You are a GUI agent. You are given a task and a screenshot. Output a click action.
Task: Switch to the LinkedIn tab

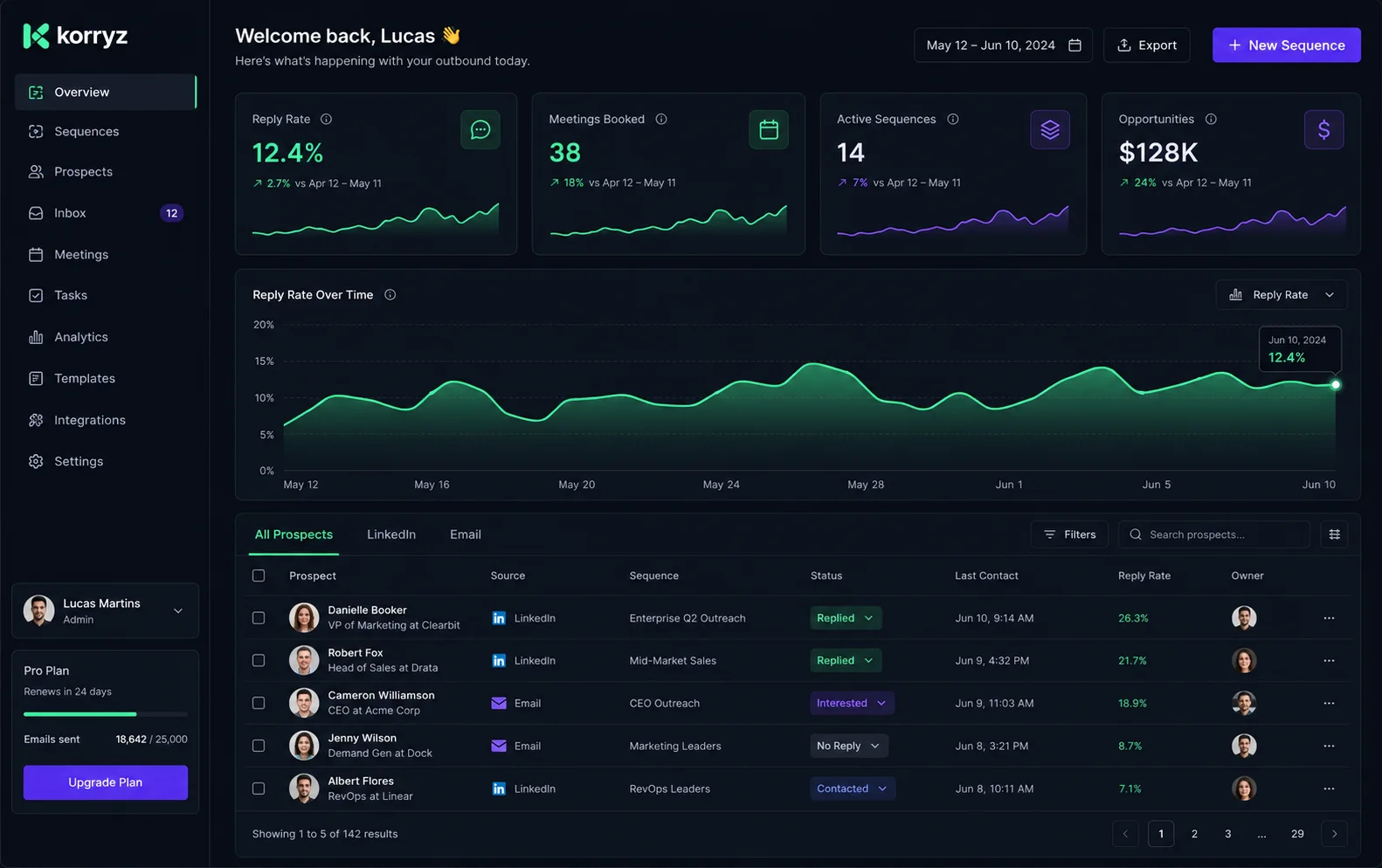pyautogui.click(x=391, y=534)
